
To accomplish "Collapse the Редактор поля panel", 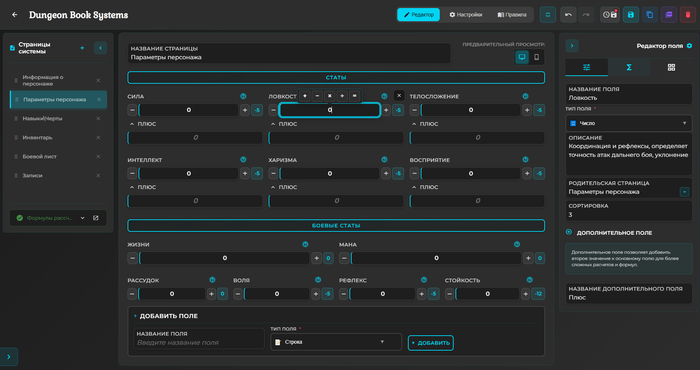I will coord(572,46).
